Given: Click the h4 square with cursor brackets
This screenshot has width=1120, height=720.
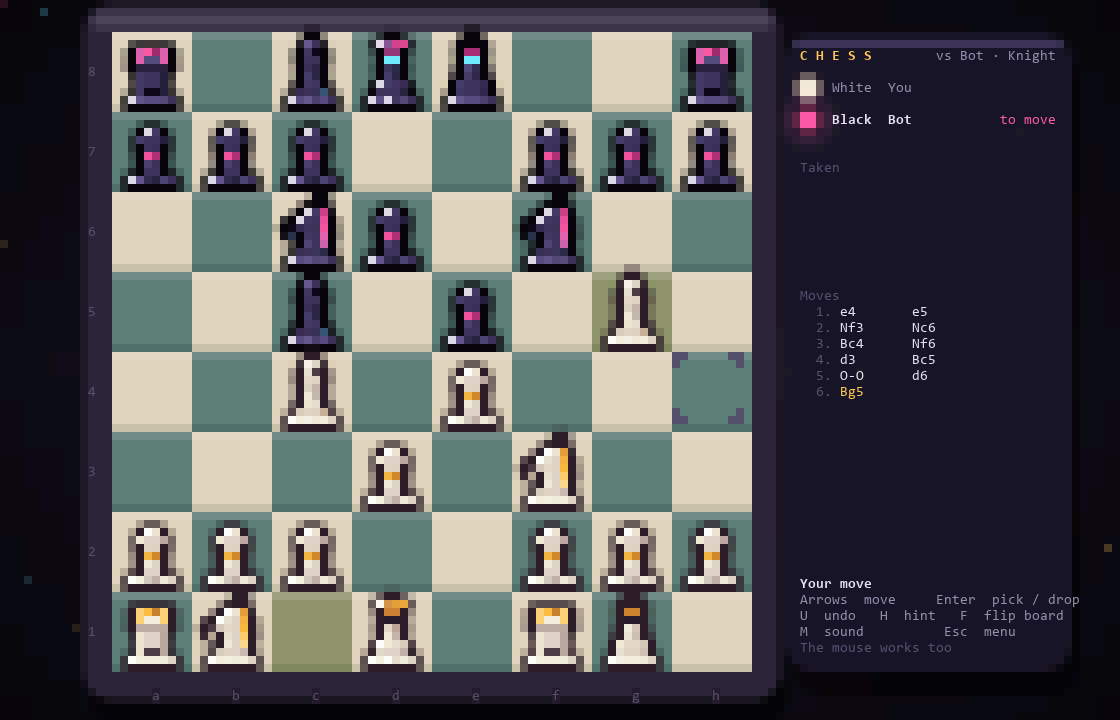Looking at the screenshot, I should 711,391.
